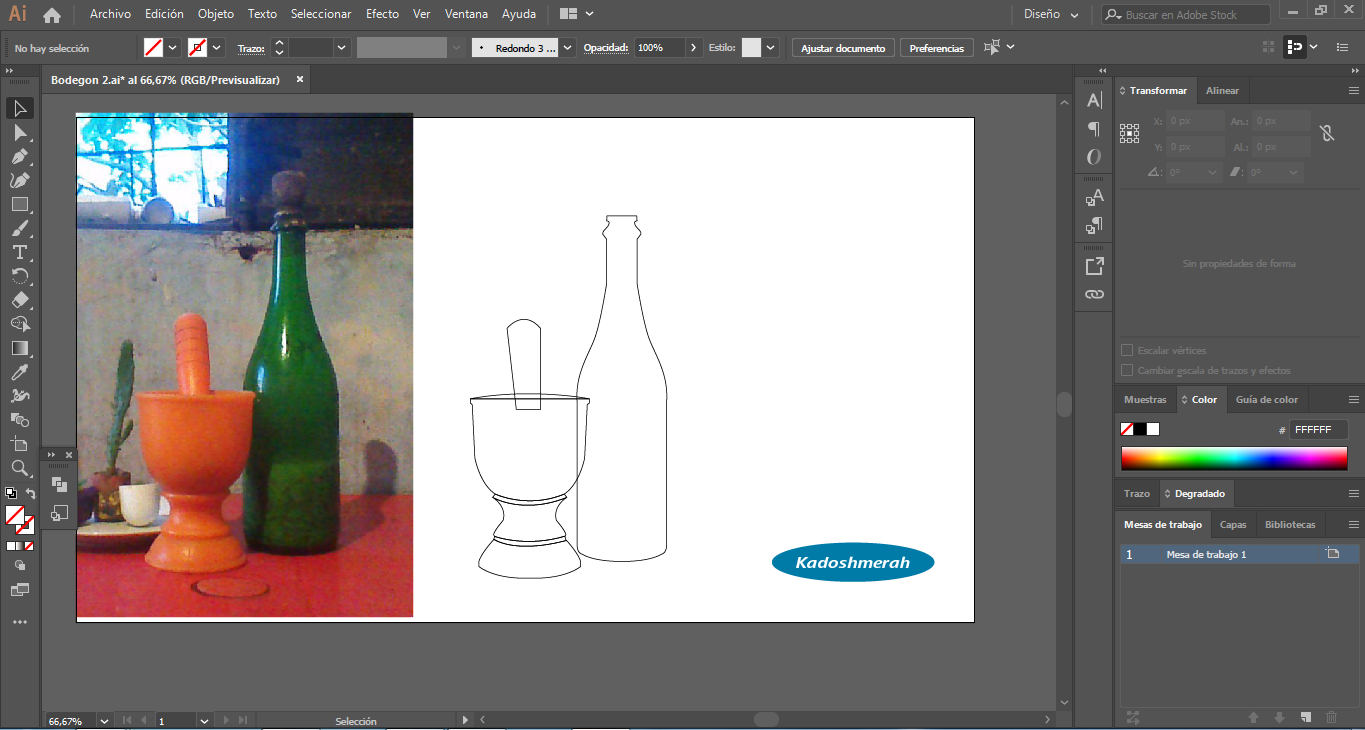Swap fill and stroke colors arrow
Image resolution: width=1365 pixels, height=730 pixels.
click(30, 493)
